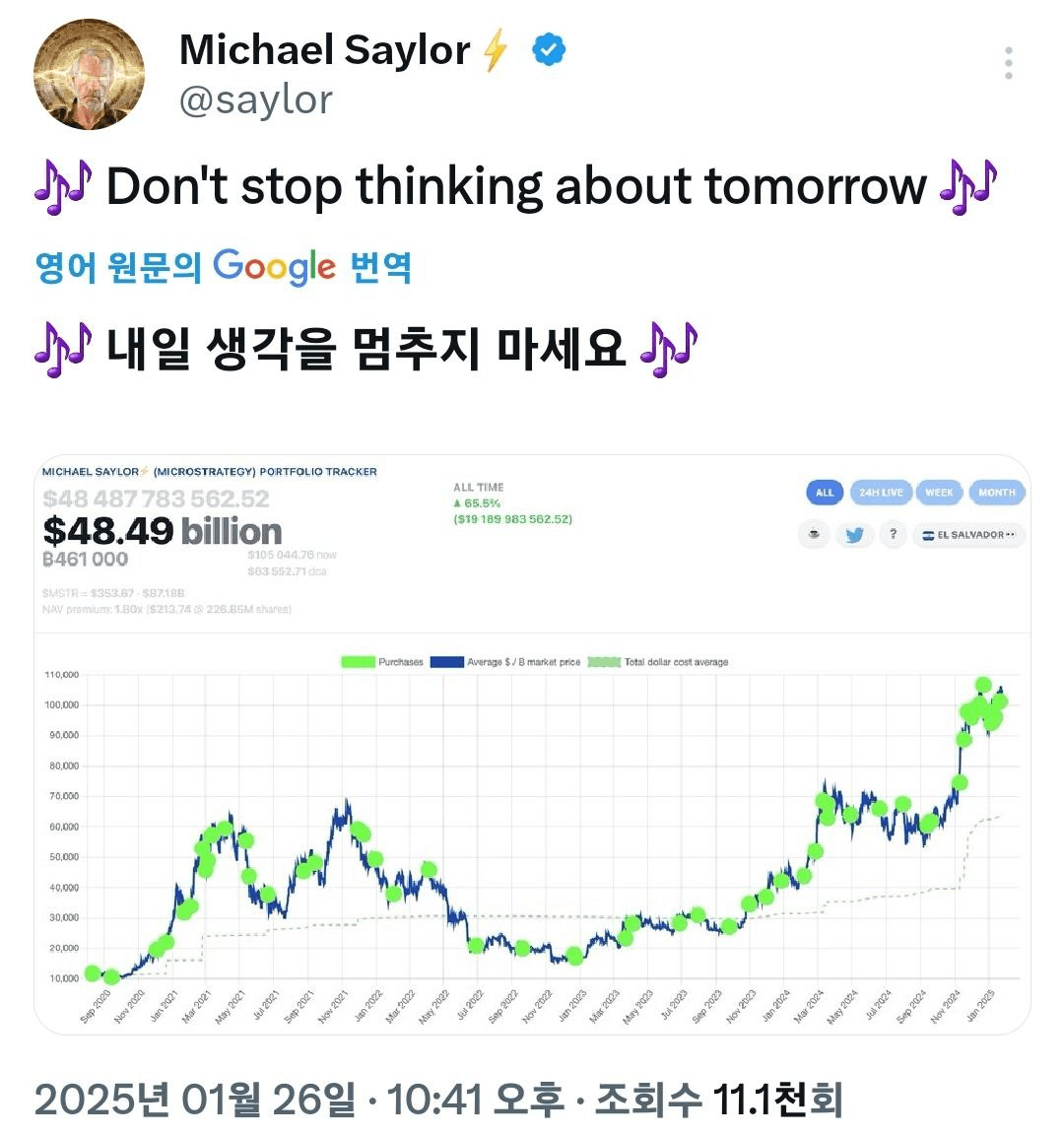
Task: Toggle the Purchases legend series
Action: pyautogui.click(x=382, y=662)
